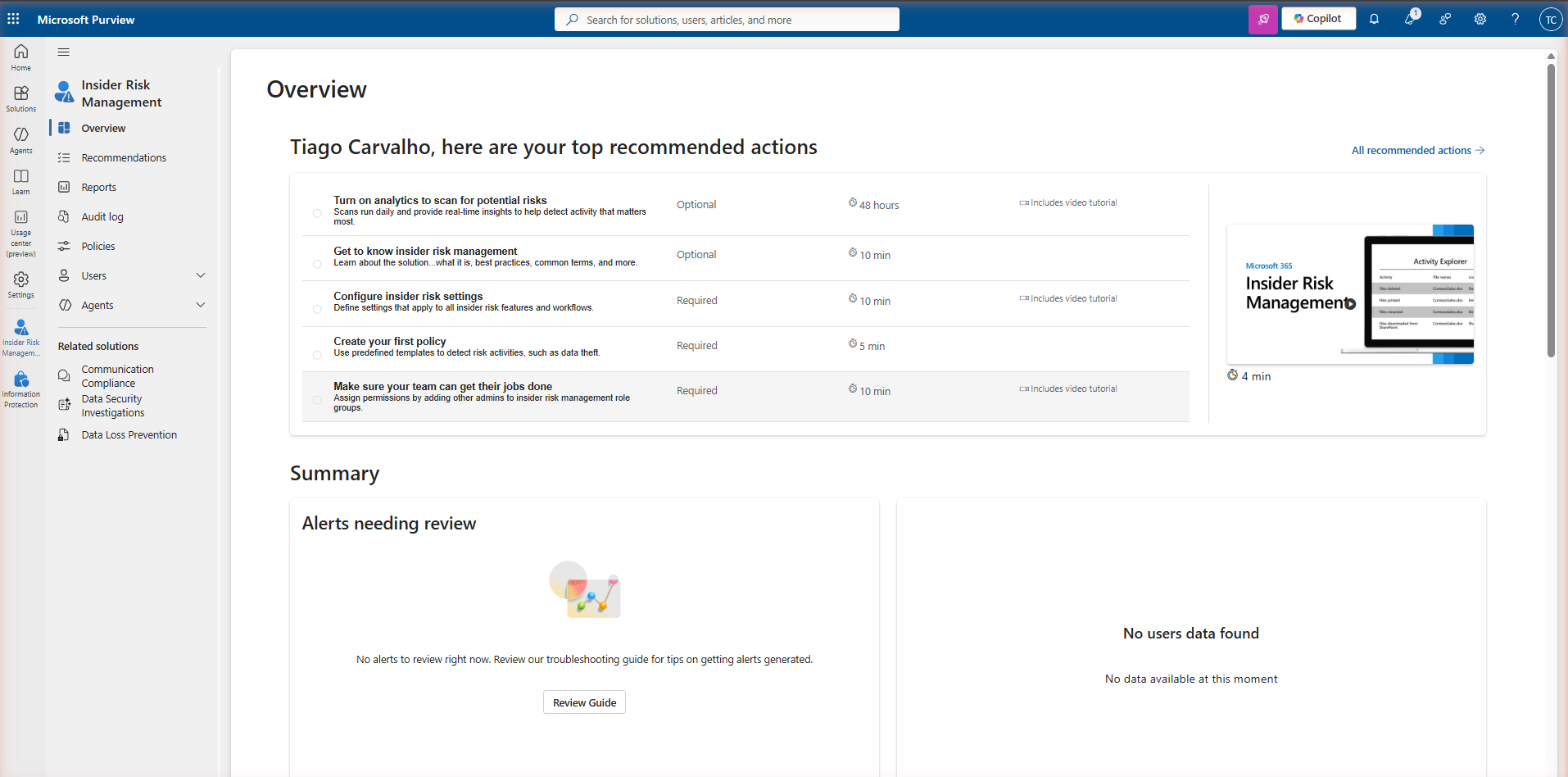Mark Configure insider risk settings as done

(x=317, y=309)
